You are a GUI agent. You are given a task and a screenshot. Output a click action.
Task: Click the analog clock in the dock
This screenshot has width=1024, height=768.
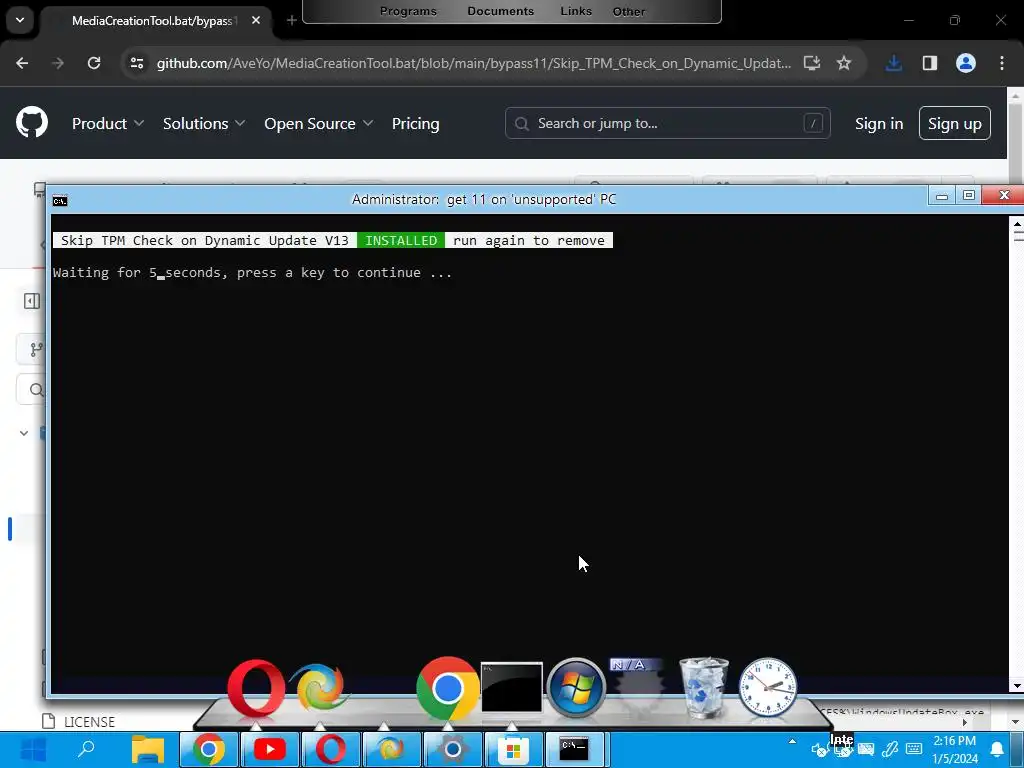pos(767,688)
